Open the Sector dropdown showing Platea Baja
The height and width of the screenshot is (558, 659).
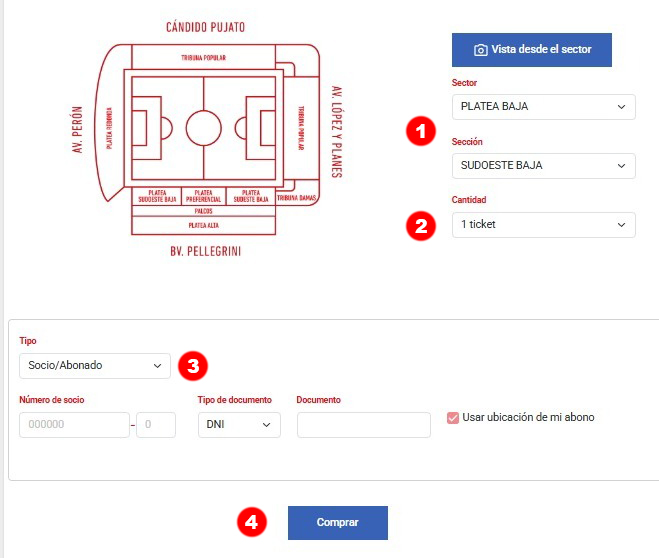point(543,106)
